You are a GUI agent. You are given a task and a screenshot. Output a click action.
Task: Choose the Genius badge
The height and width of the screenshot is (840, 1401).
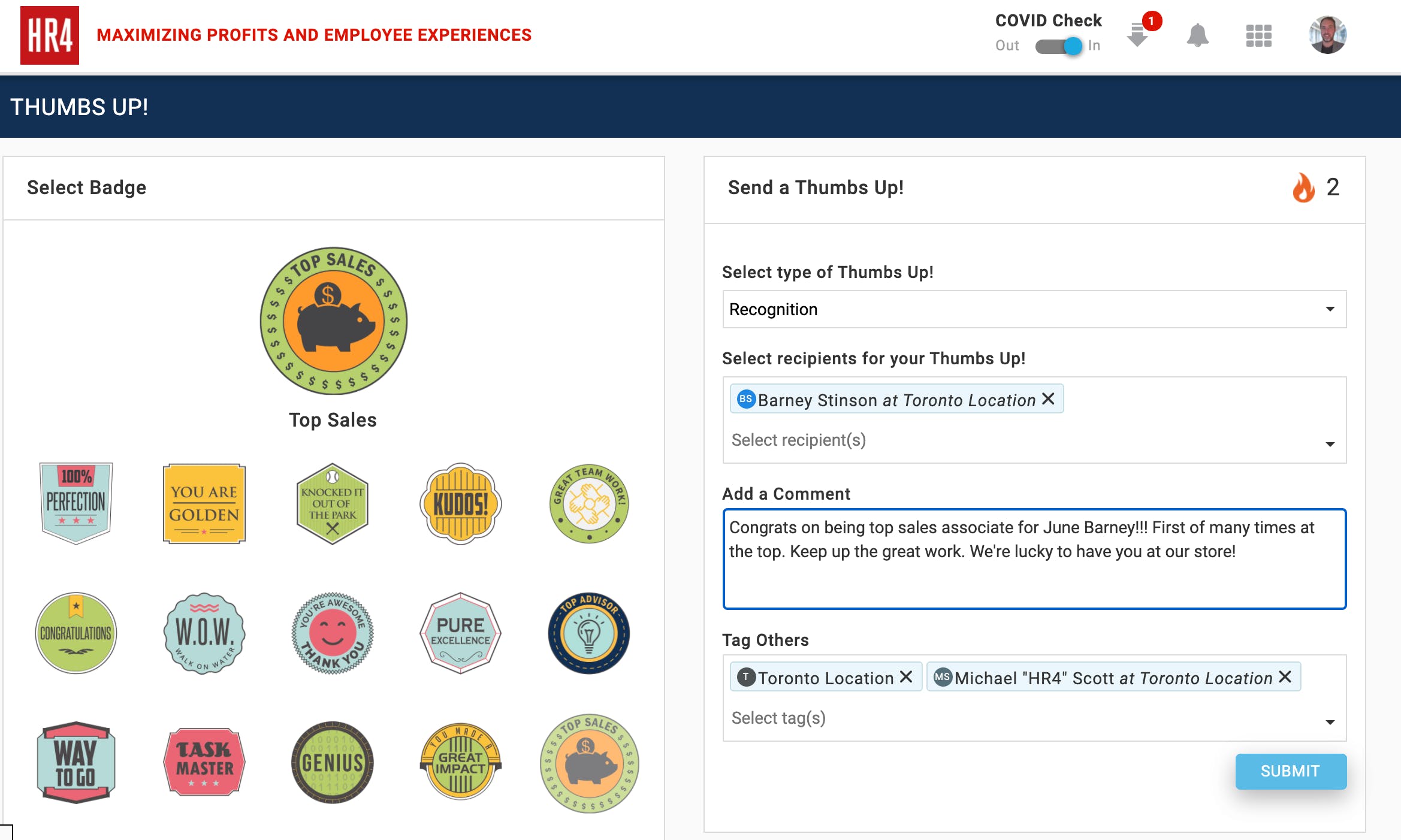[333, 762]
